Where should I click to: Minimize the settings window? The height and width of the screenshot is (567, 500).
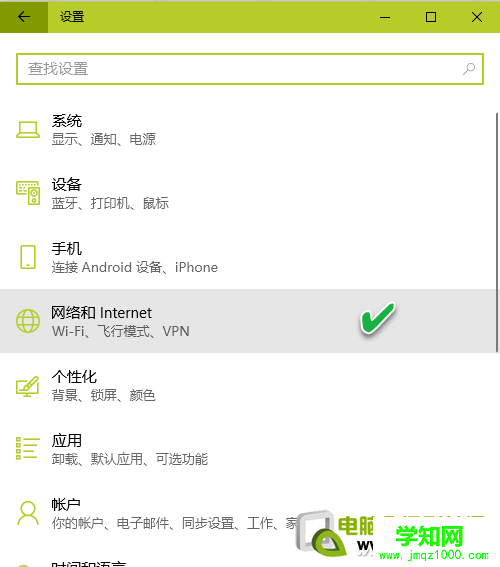tap(385, 17)
